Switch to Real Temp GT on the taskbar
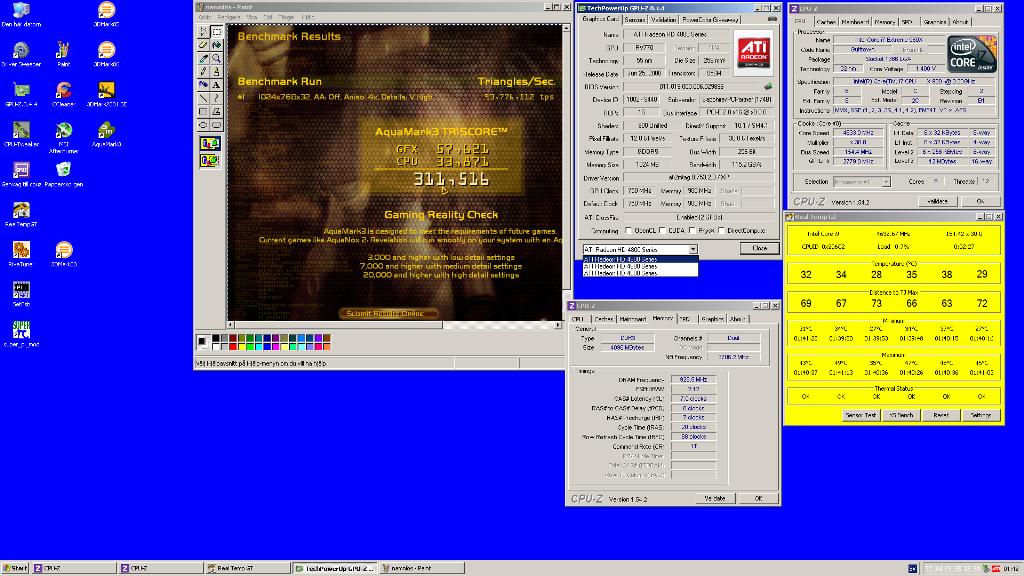 pos(247,568)
